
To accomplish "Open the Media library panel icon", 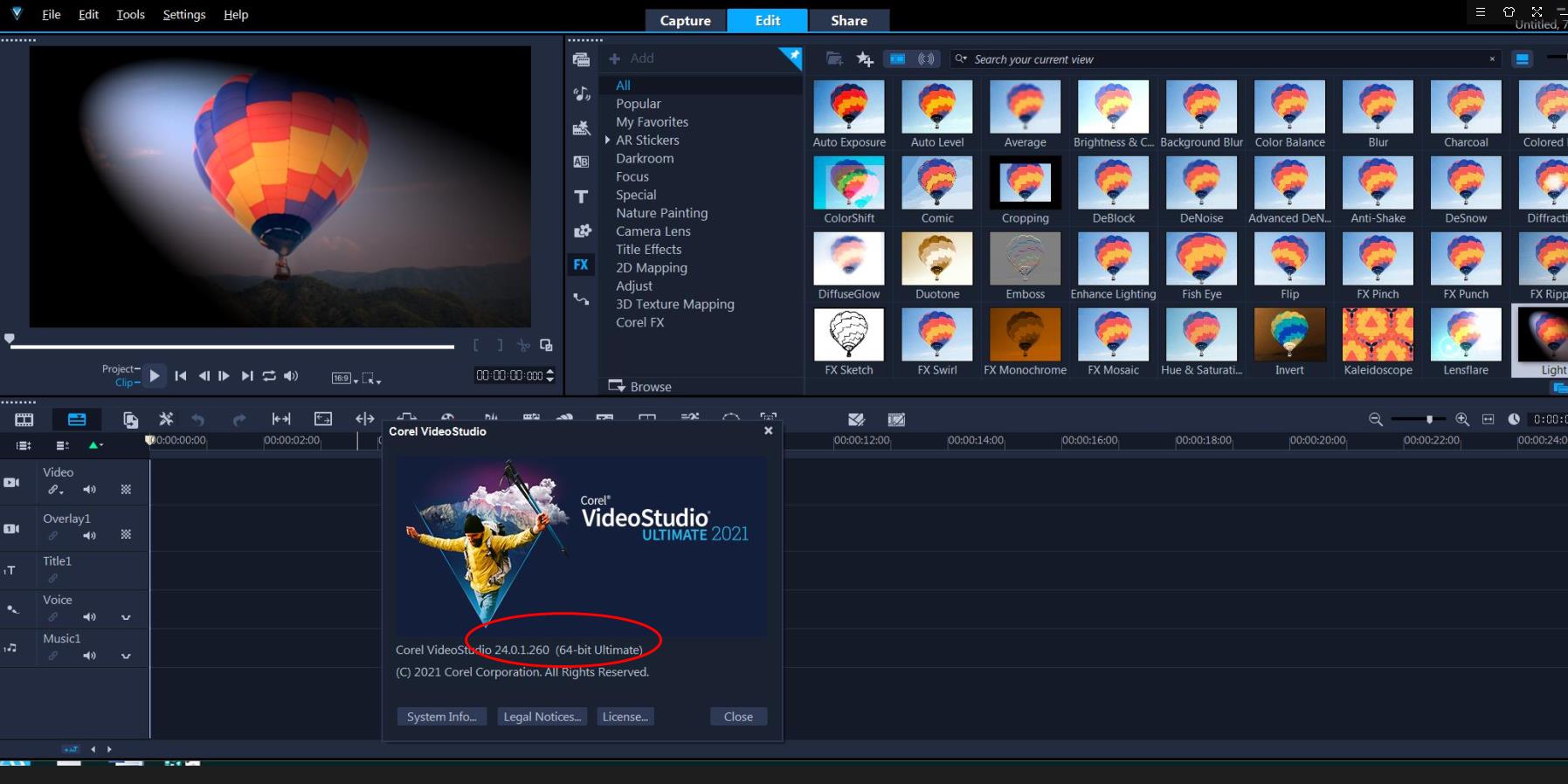I will point(581,59).
